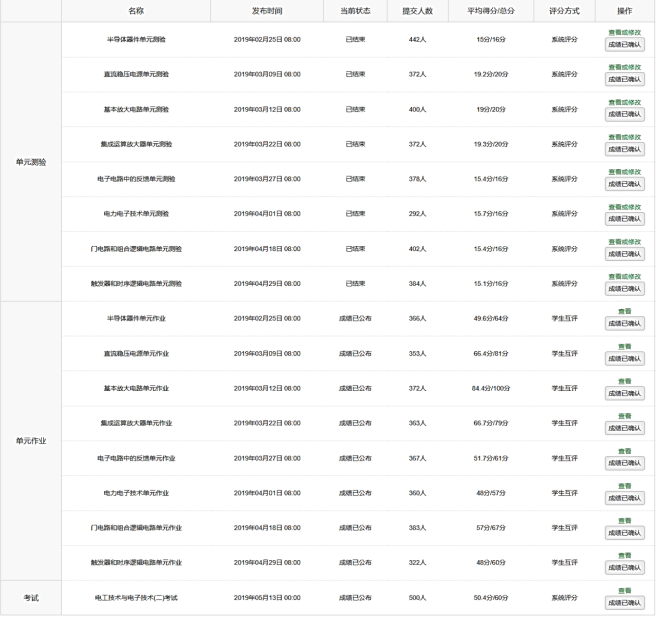Open 查看 link for 门电路和组合逻辑电路单元作业
Screen dimensions: 656x618
point(624,520)
